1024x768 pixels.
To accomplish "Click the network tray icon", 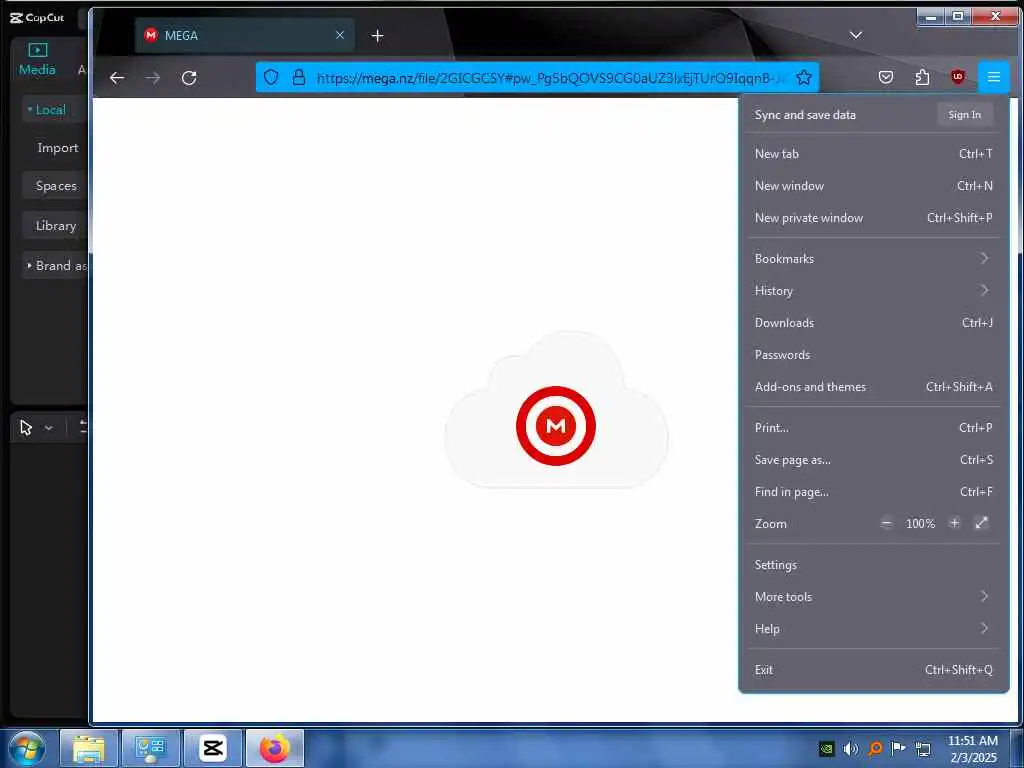I will [x=923, y=749].
